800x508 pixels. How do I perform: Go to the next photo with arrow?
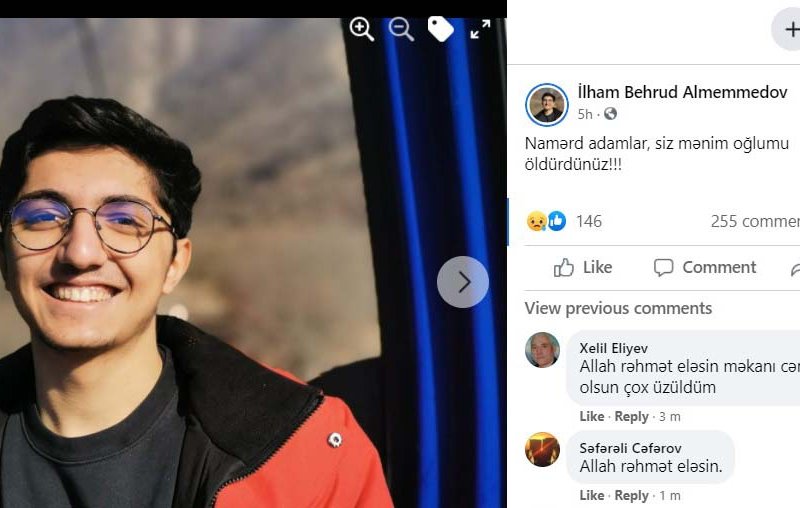pyautogui.click(x=463, y=282)
